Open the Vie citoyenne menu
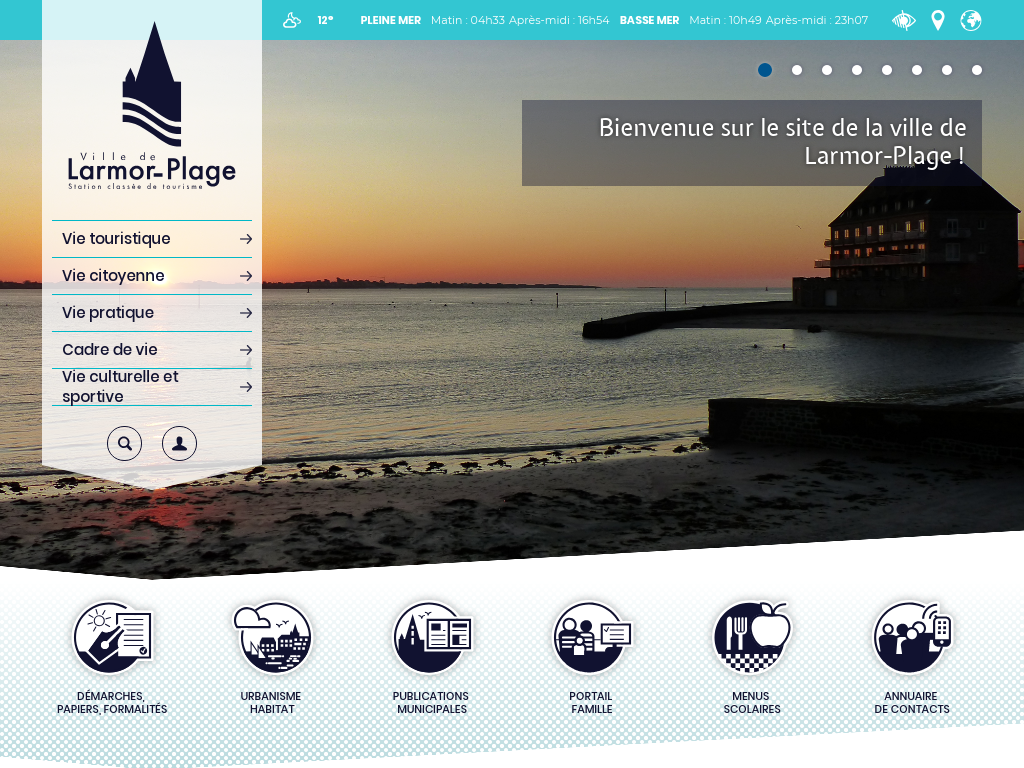This screenshot has width=1024, height=768. (x=152, y=276)
